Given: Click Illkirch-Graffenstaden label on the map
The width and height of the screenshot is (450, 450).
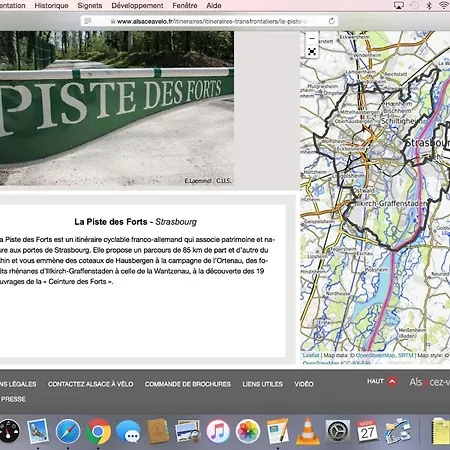Looking at the screenshot, I should [x=390, y=203].
